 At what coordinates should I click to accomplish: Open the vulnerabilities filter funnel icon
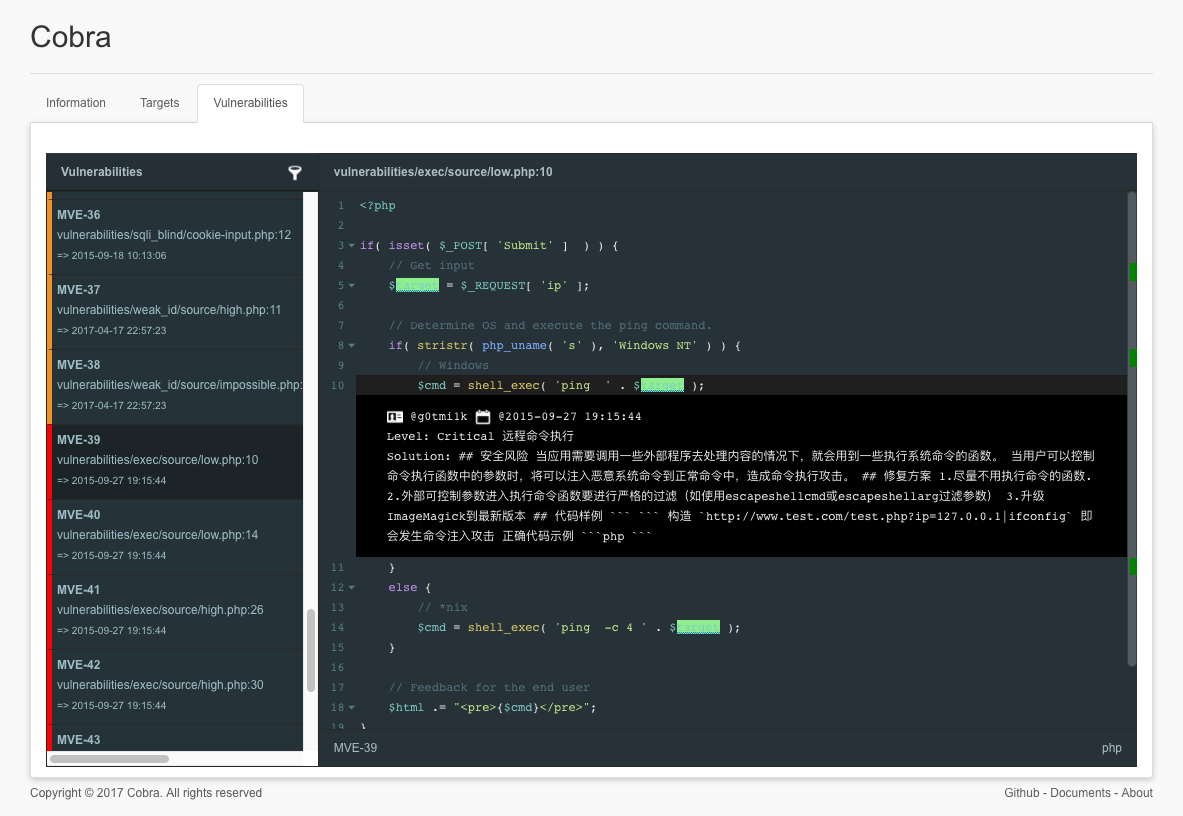pos(295,173)
